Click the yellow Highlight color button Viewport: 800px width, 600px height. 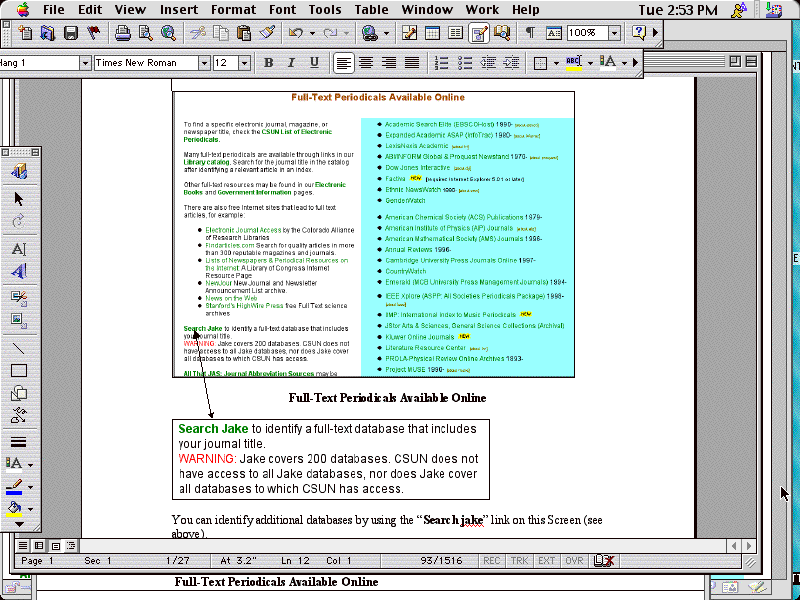click(x=573, y=63)
